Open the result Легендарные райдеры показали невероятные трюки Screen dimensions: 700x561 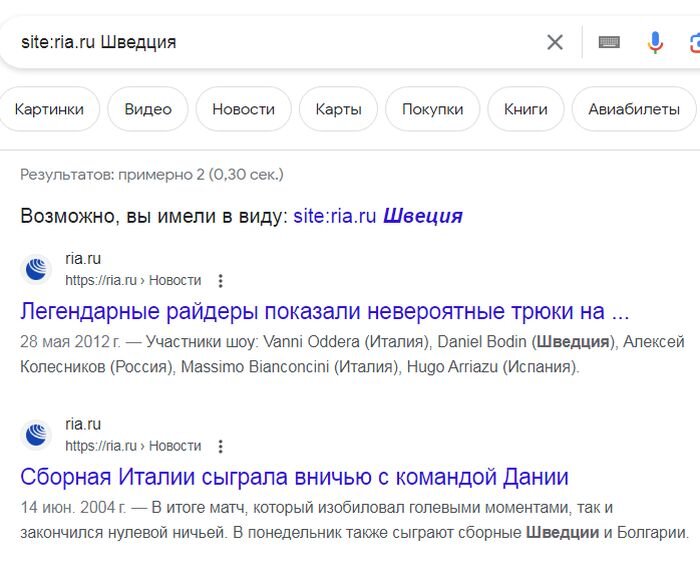point(325,311)
